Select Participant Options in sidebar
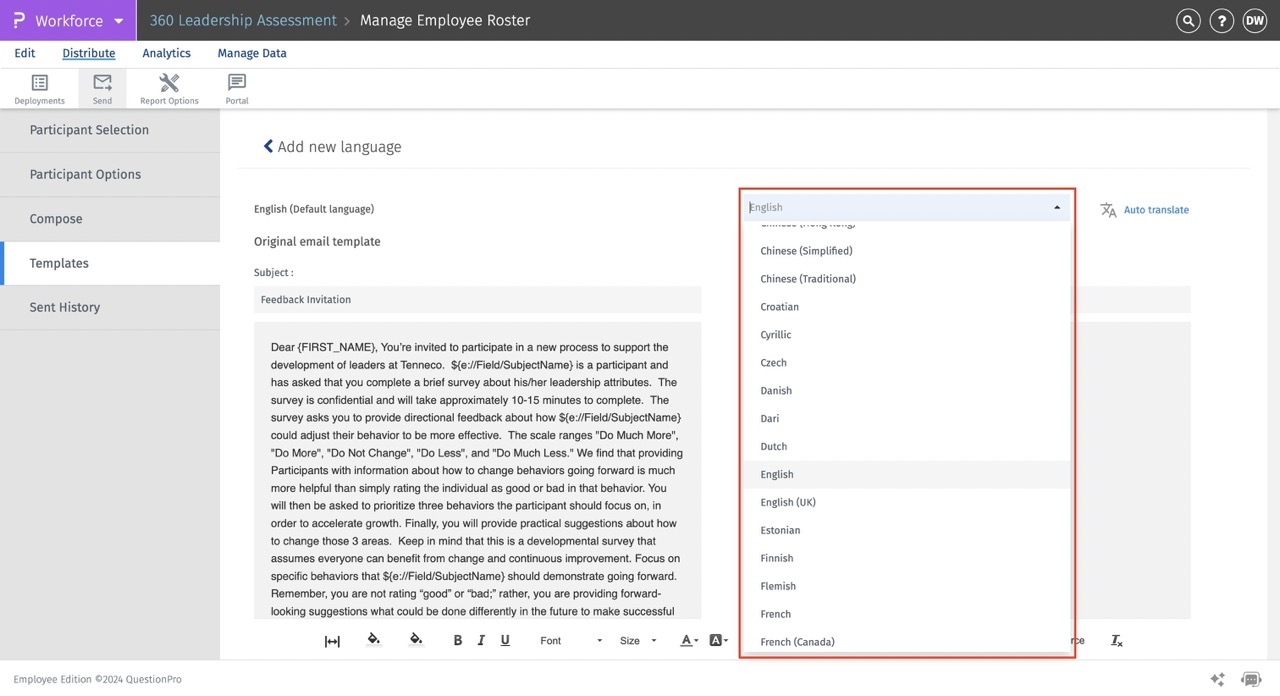1280x696 pixels. pos(85,175)
